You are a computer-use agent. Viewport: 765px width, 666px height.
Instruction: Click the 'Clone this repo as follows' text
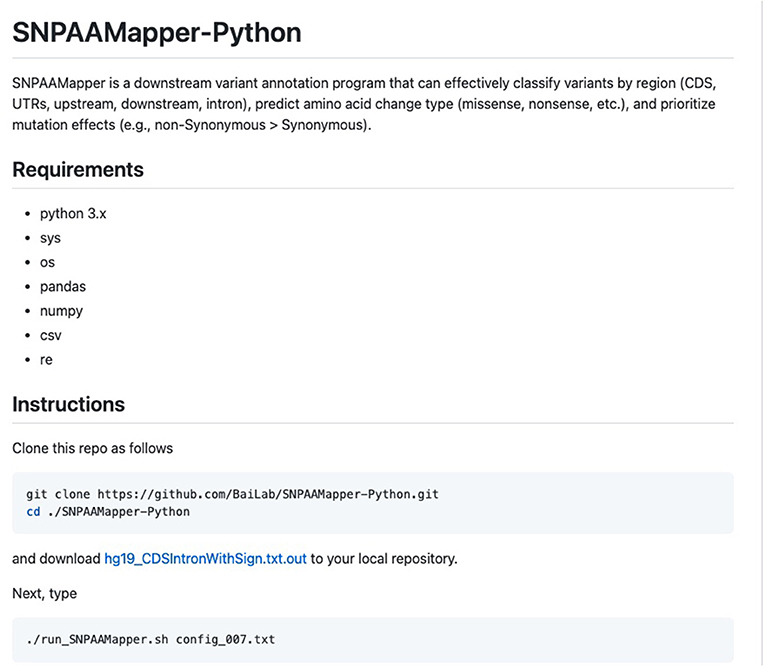(x=93, y=448)
